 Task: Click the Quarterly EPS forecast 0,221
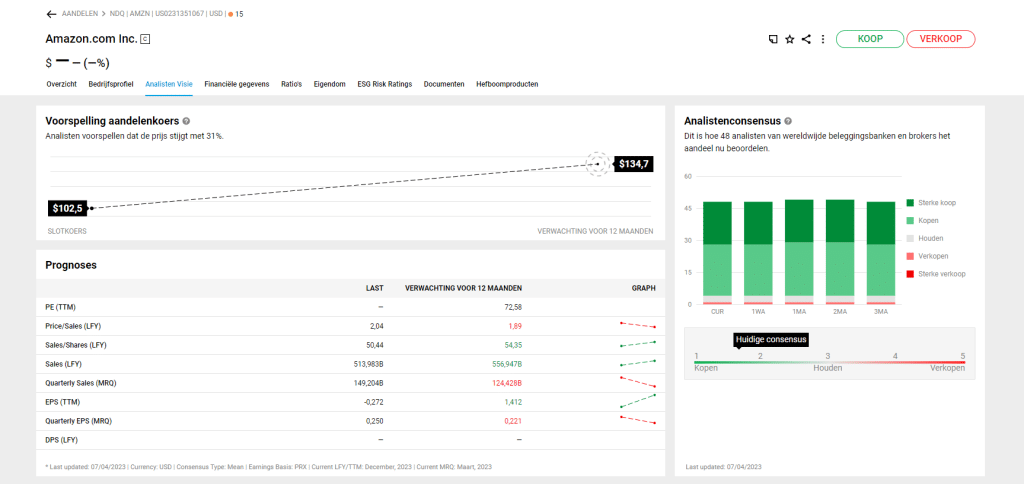[x=513, y=421]
